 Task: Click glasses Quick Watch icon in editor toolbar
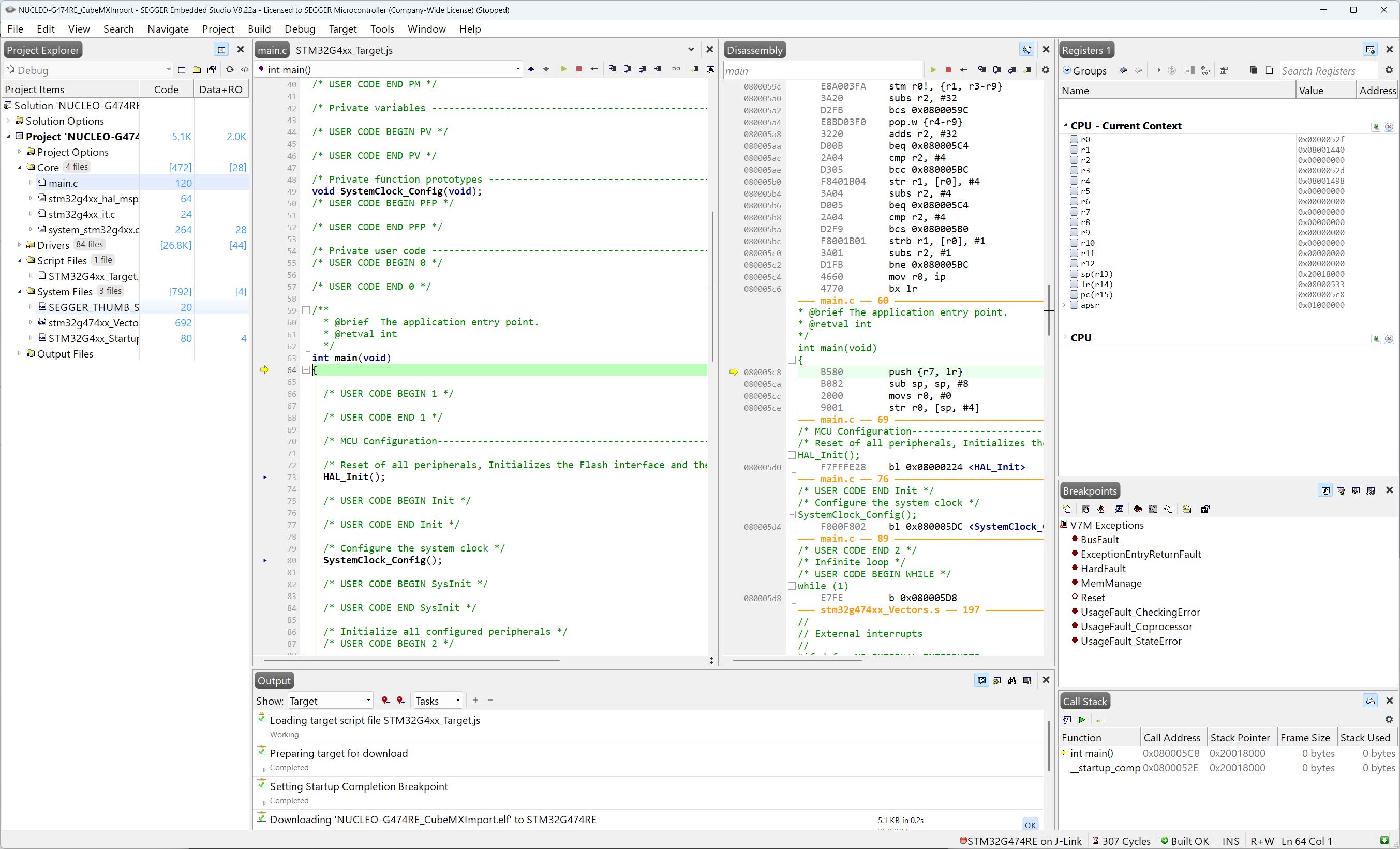[676, 69]
